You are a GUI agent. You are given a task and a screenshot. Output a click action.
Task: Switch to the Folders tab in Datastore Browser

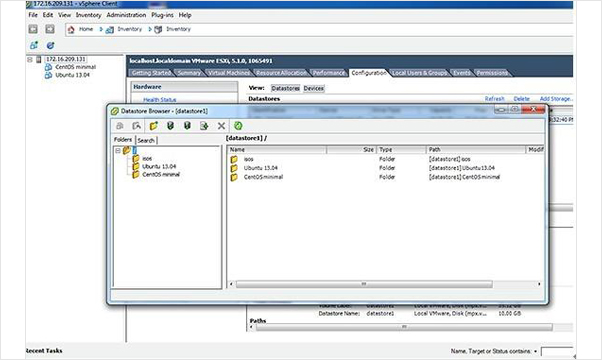(122, 140)
